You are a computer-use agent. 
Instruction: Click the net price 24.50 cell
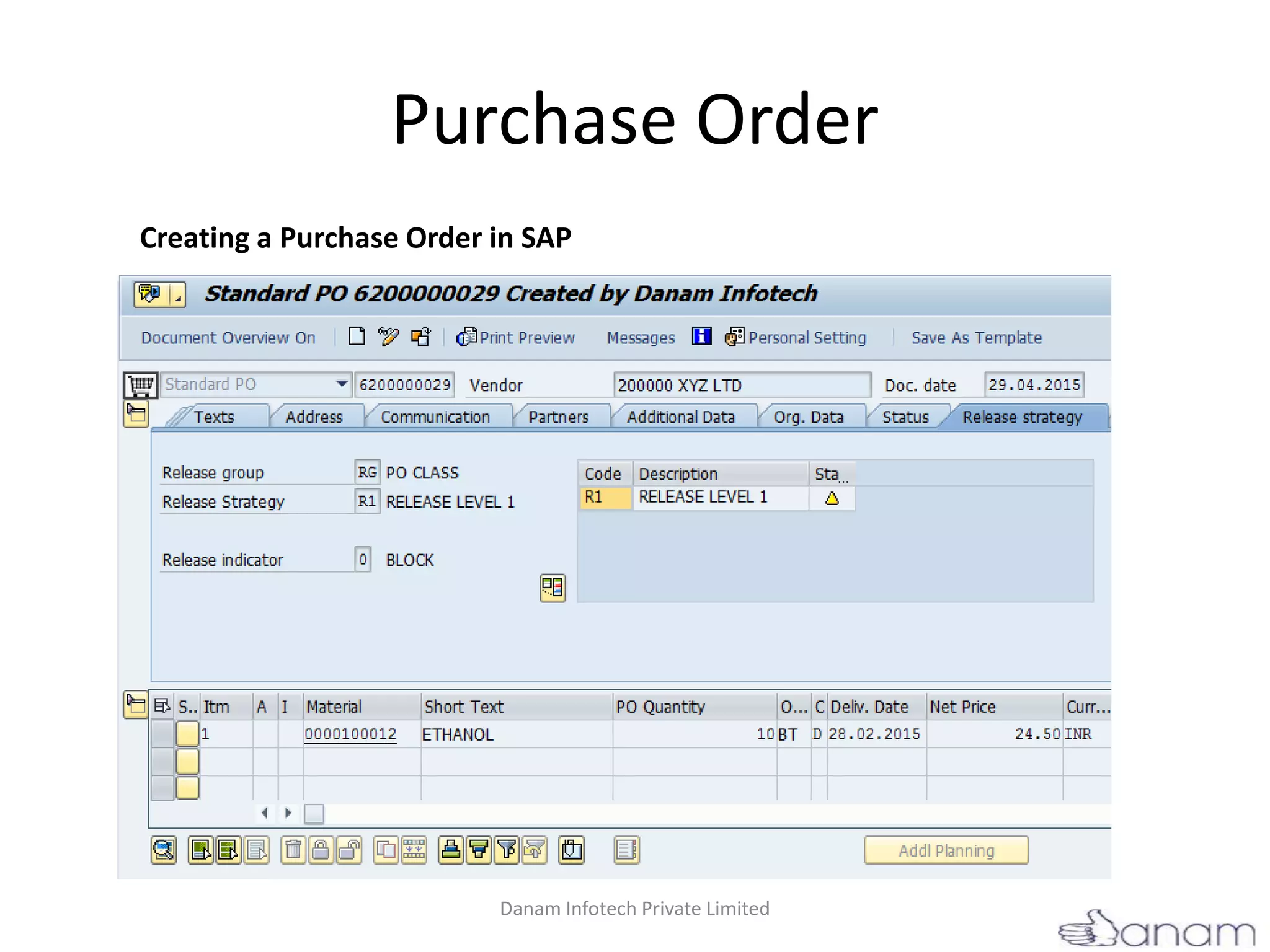click(995, 734)
